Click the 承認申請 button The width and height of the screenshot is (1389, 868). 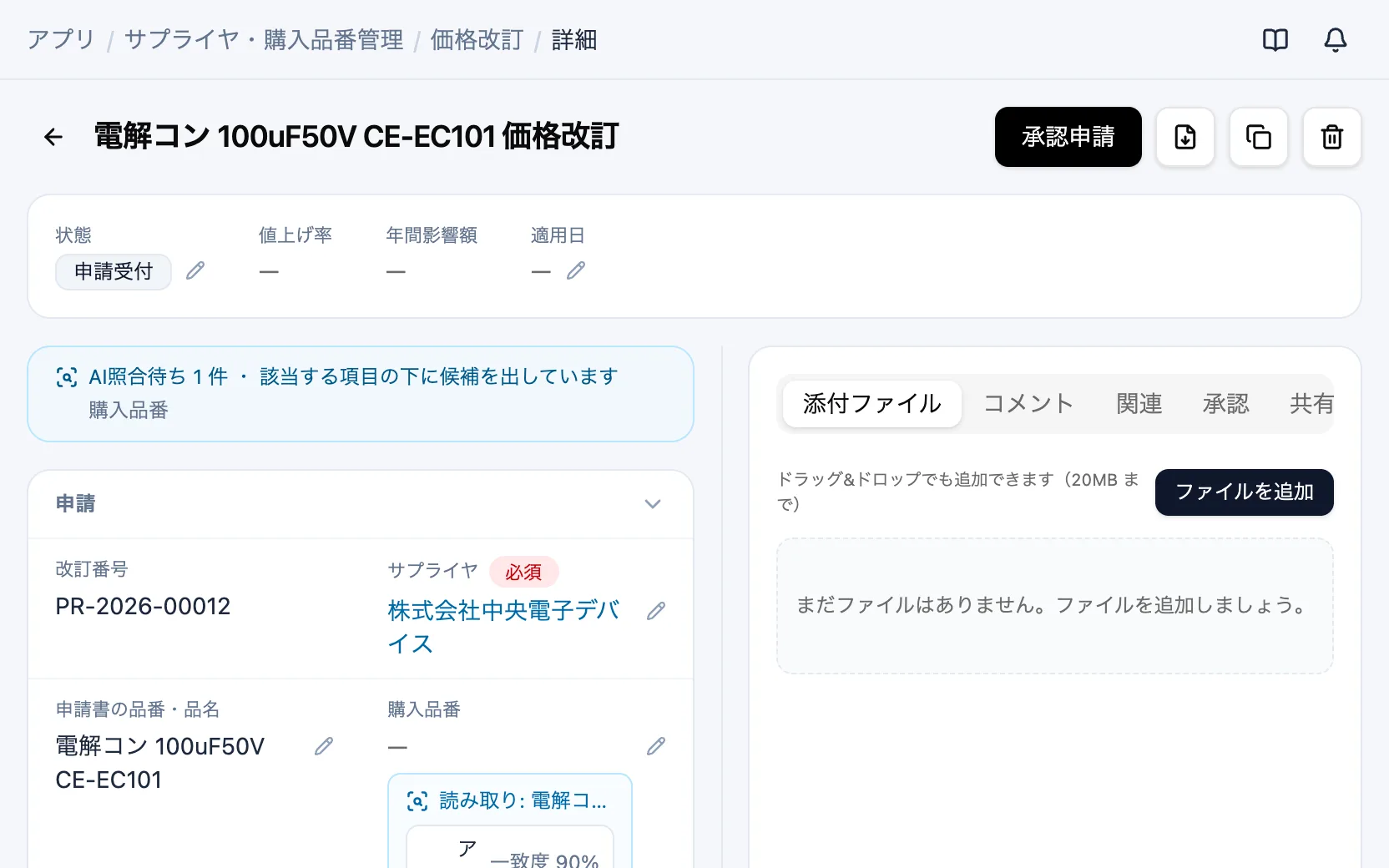click(1068, 137)
